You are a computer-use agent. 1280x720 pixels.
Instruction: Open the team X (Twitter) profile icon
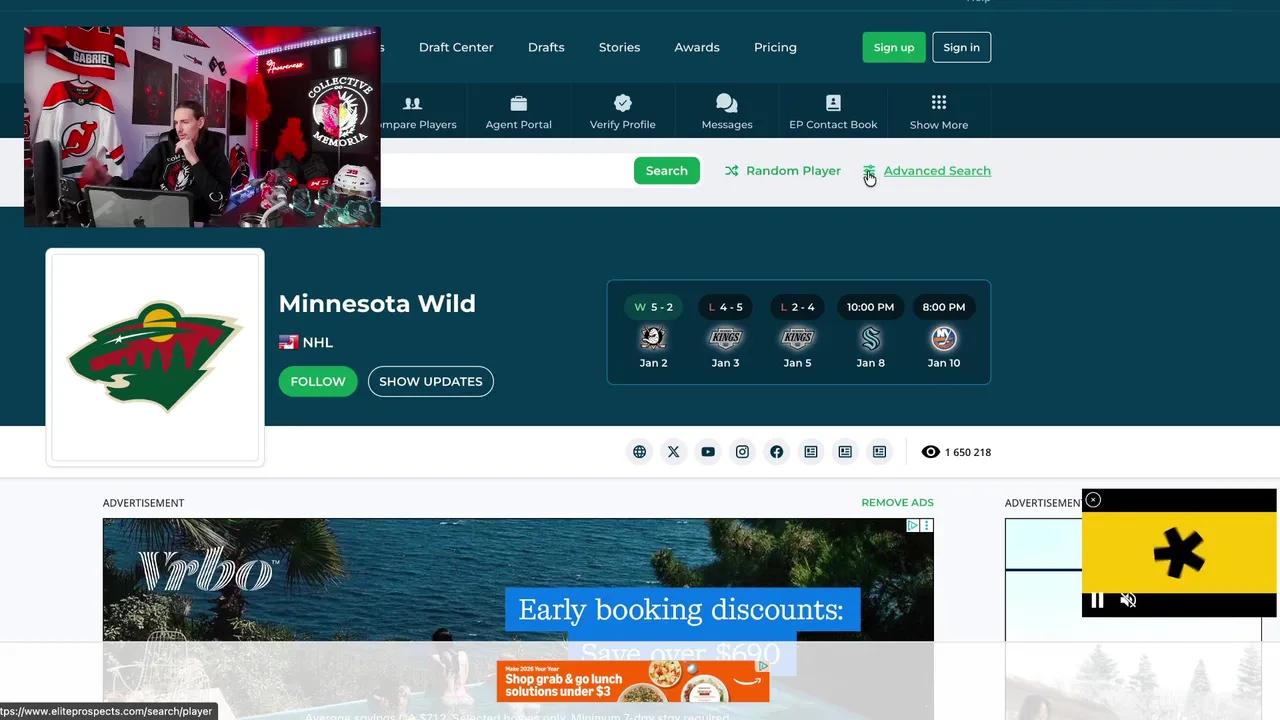click(673, 452)
